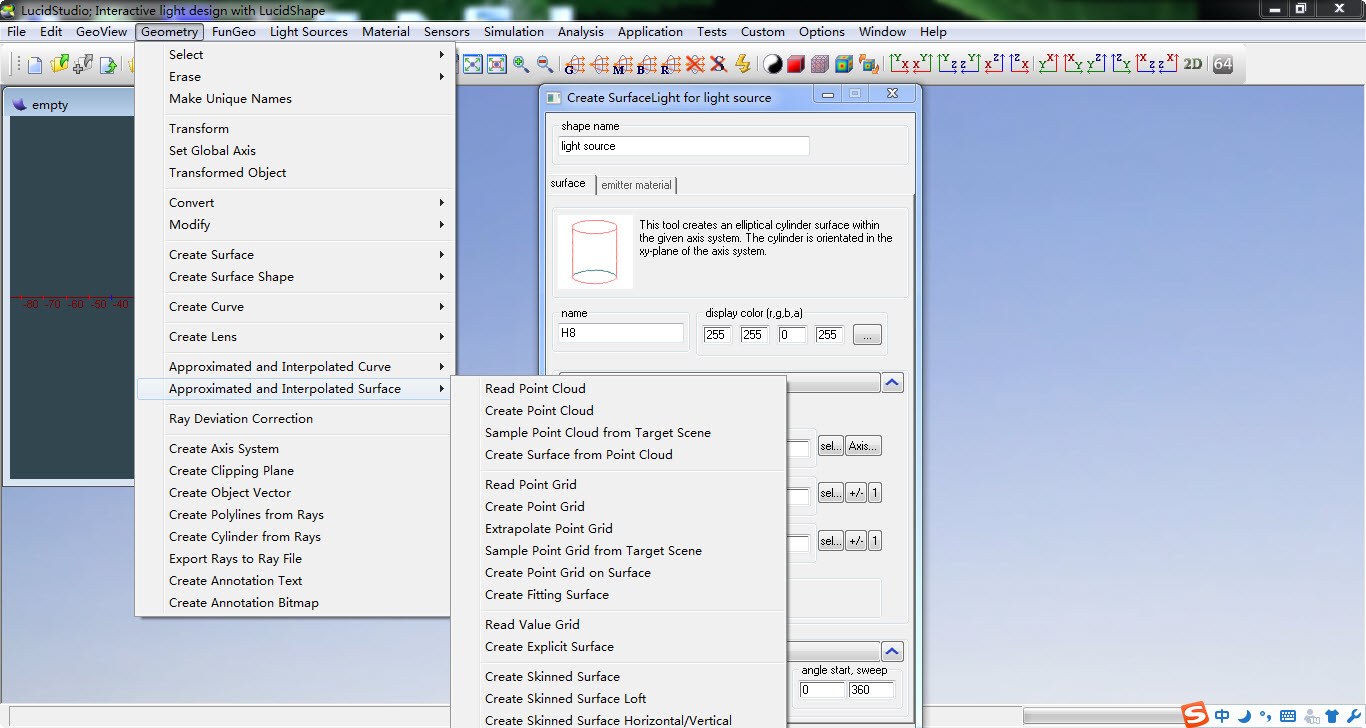1366x728 pixels.
Task: Click the Axis... button
Action: tap(864, 446)
